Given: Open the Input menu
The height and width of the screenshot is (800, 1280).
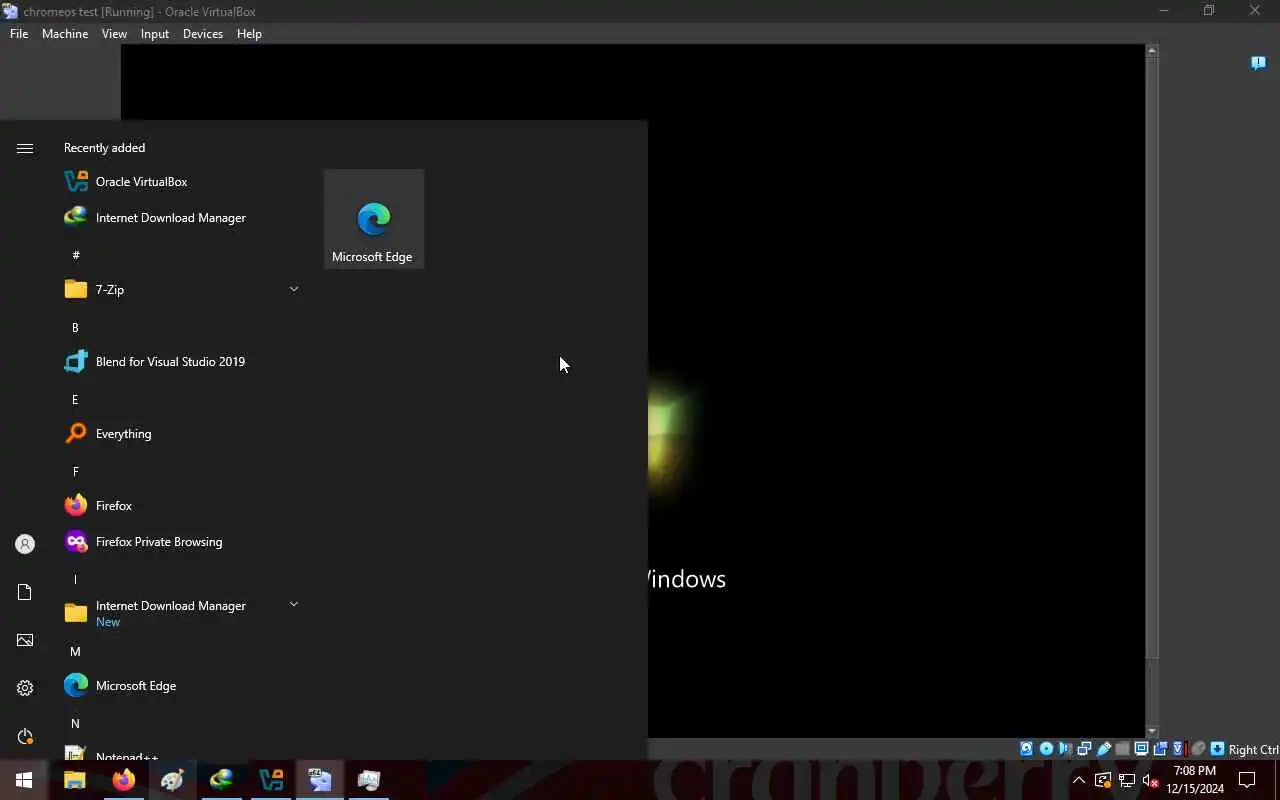Looking at the screenshot, I should point(155,33).
